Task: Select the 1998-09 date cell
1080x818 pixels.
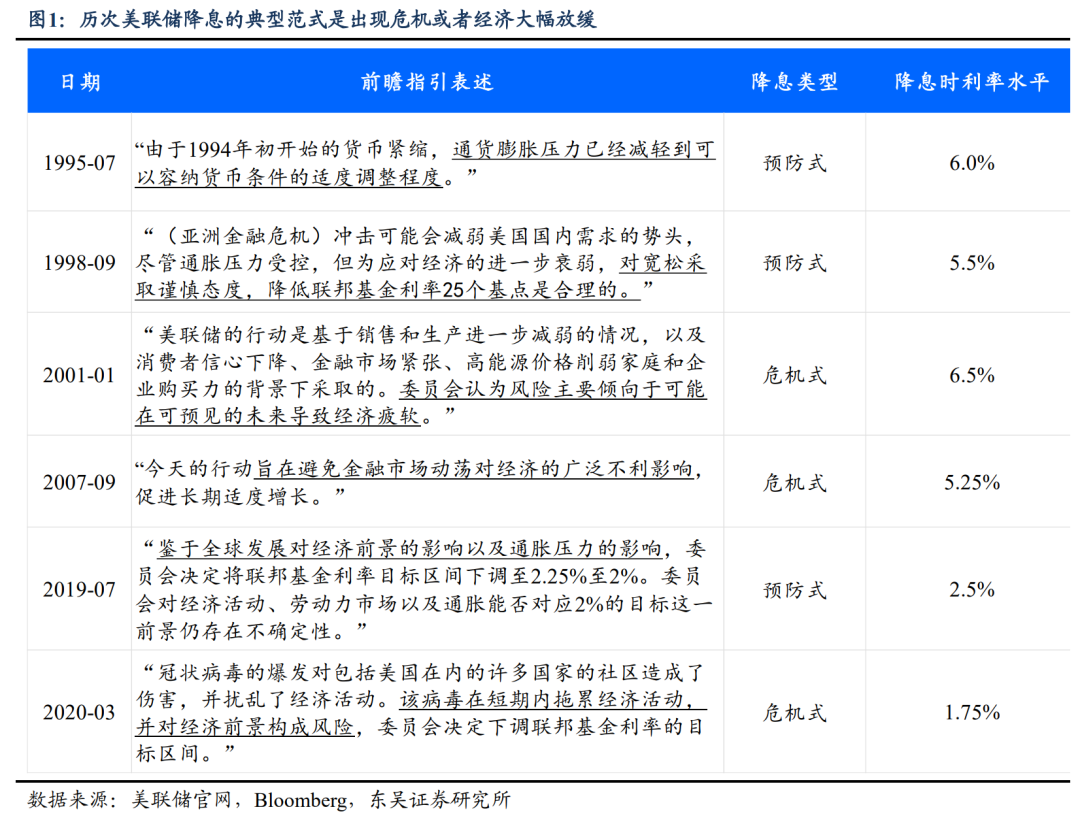Action: click(x=80, y=263)
